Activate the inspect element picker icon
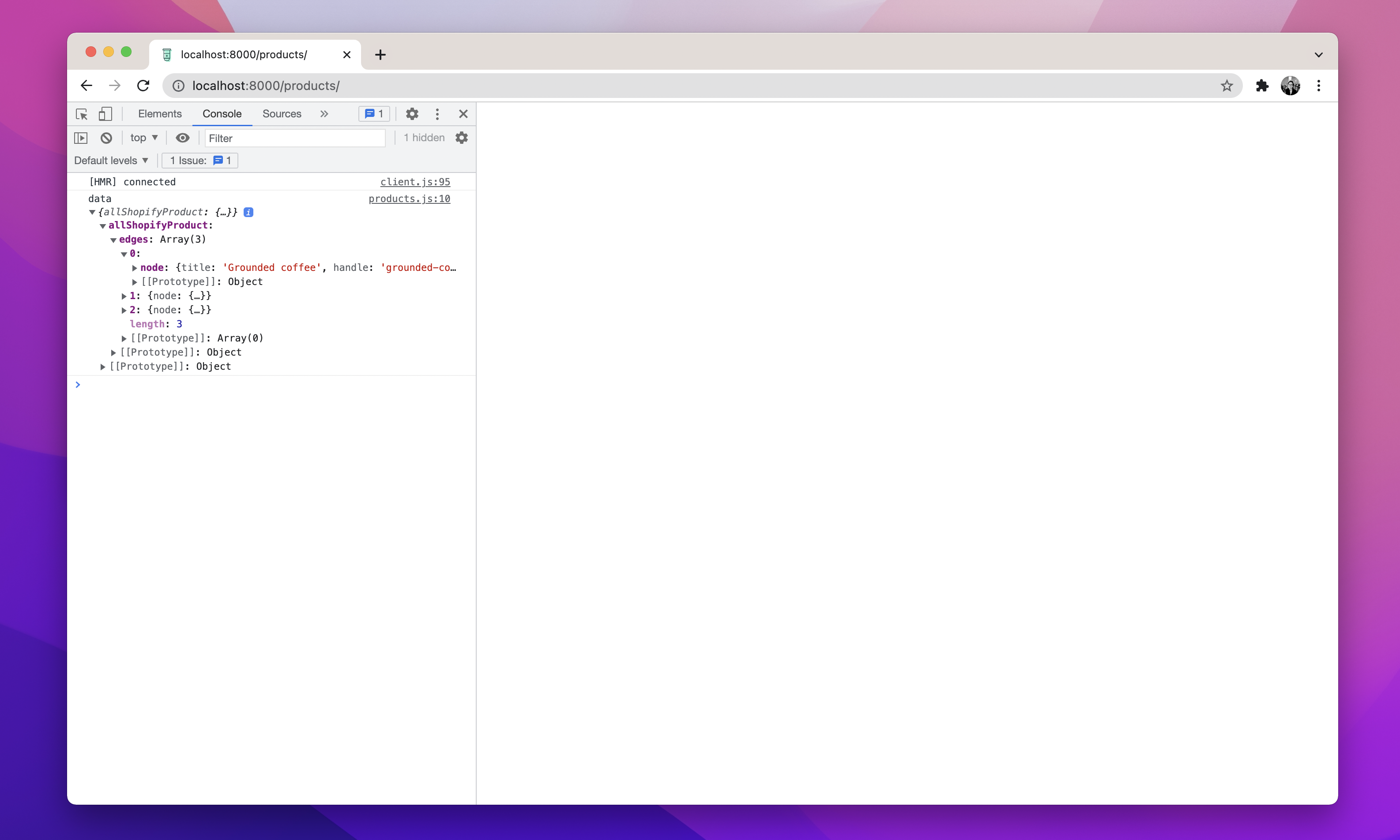 tap(82, 114)
